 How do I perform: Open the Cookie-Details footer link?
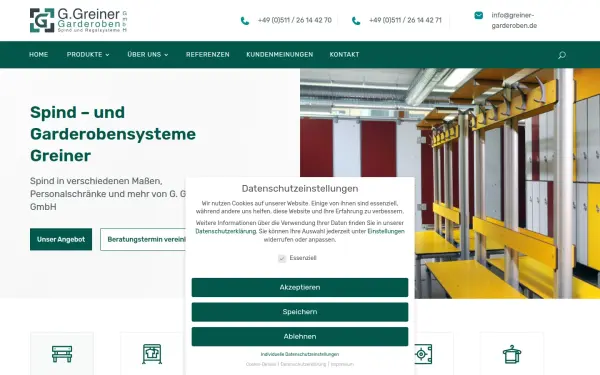261,364
